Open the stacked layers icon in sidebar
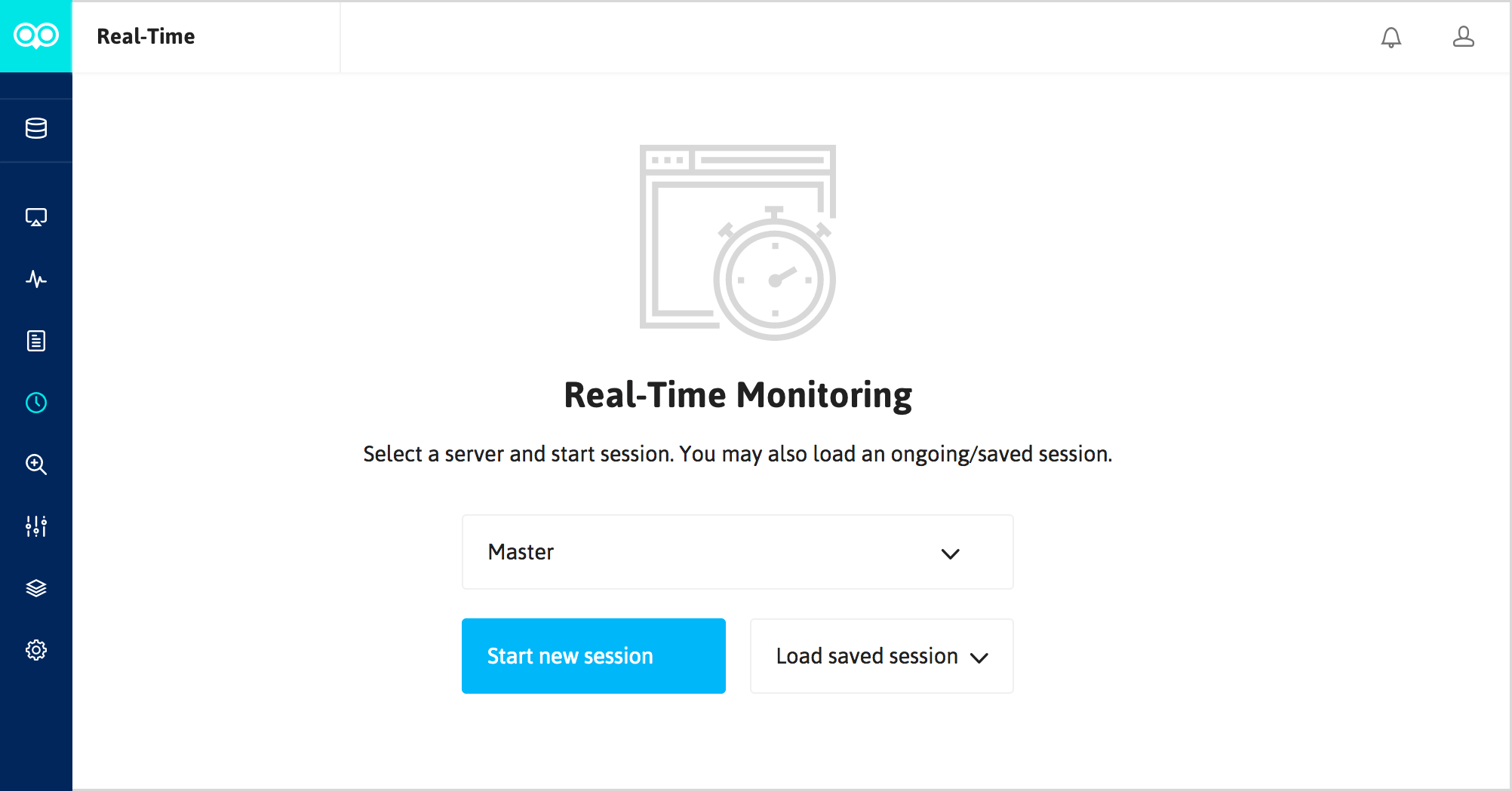The height and width of the screenshot is (791, 1512). coord(36,588)
